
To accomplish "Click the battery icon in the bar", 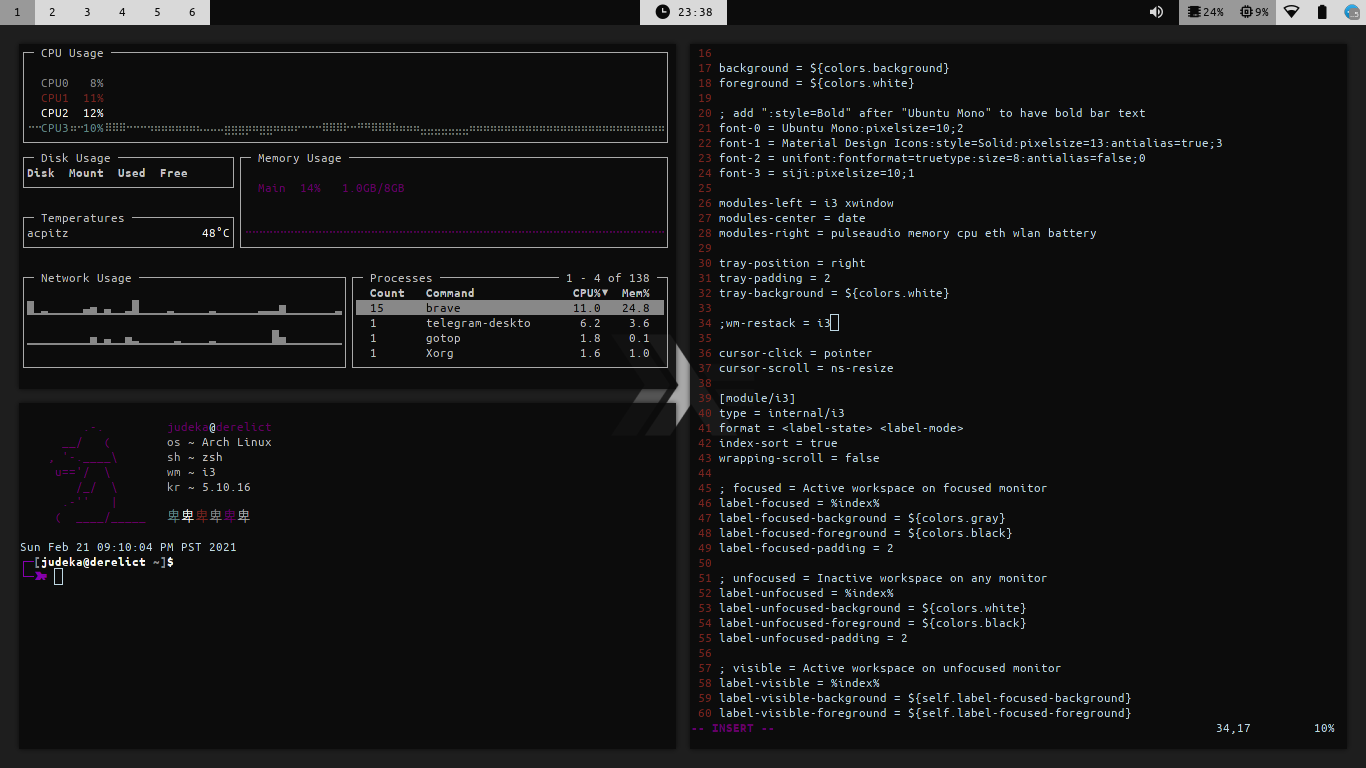I will (x=1322, y=12).
